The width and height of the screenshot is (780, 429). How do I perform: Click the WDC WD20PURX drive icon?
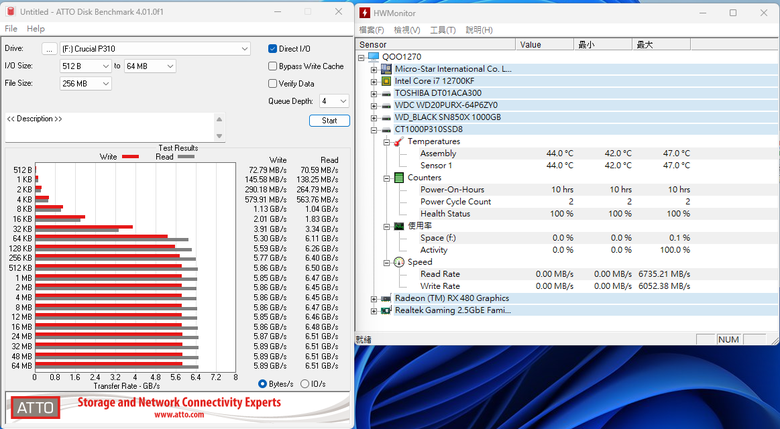coord(386,105)
